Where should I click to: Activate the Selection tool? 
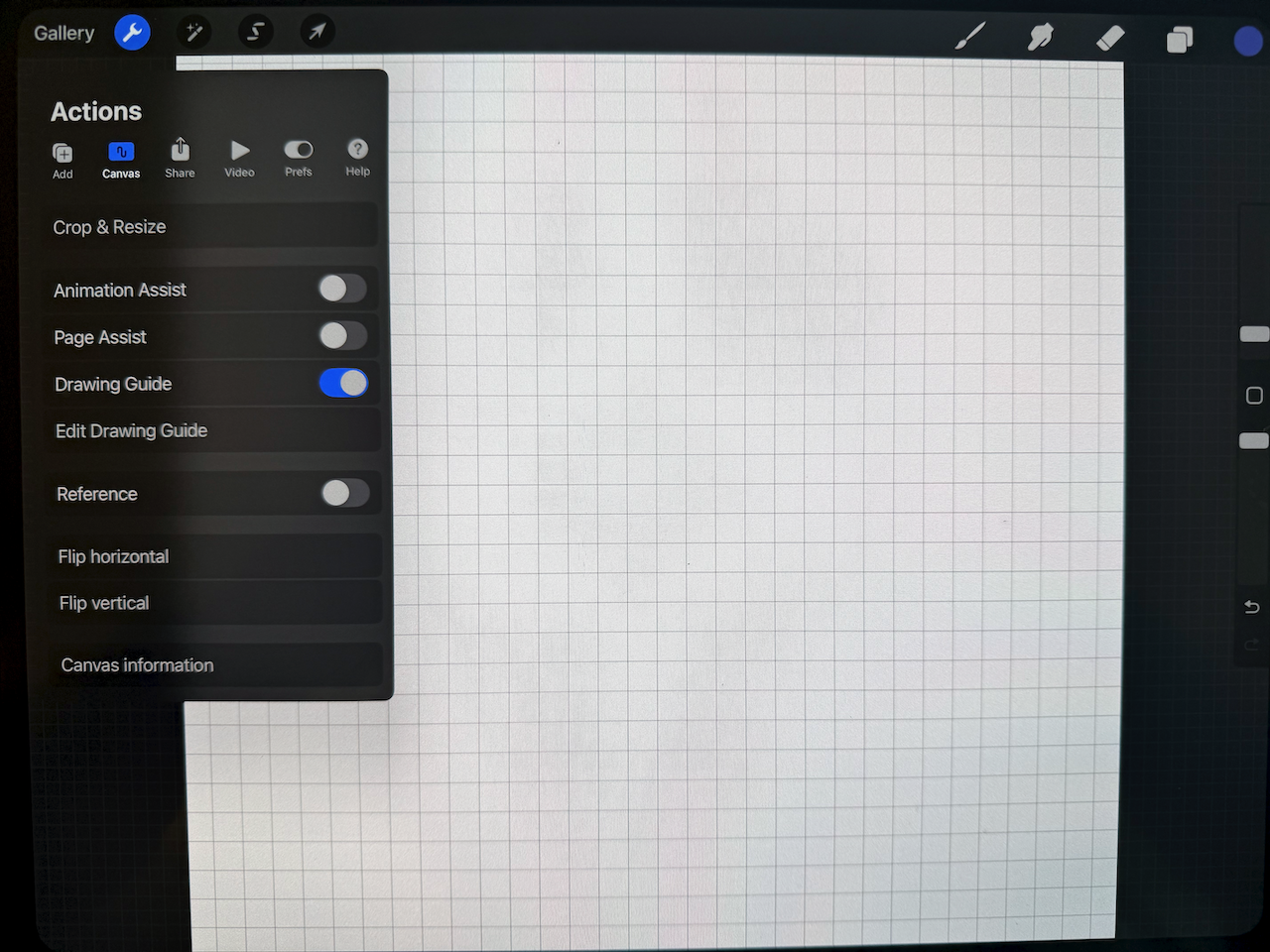click(255, 33)
